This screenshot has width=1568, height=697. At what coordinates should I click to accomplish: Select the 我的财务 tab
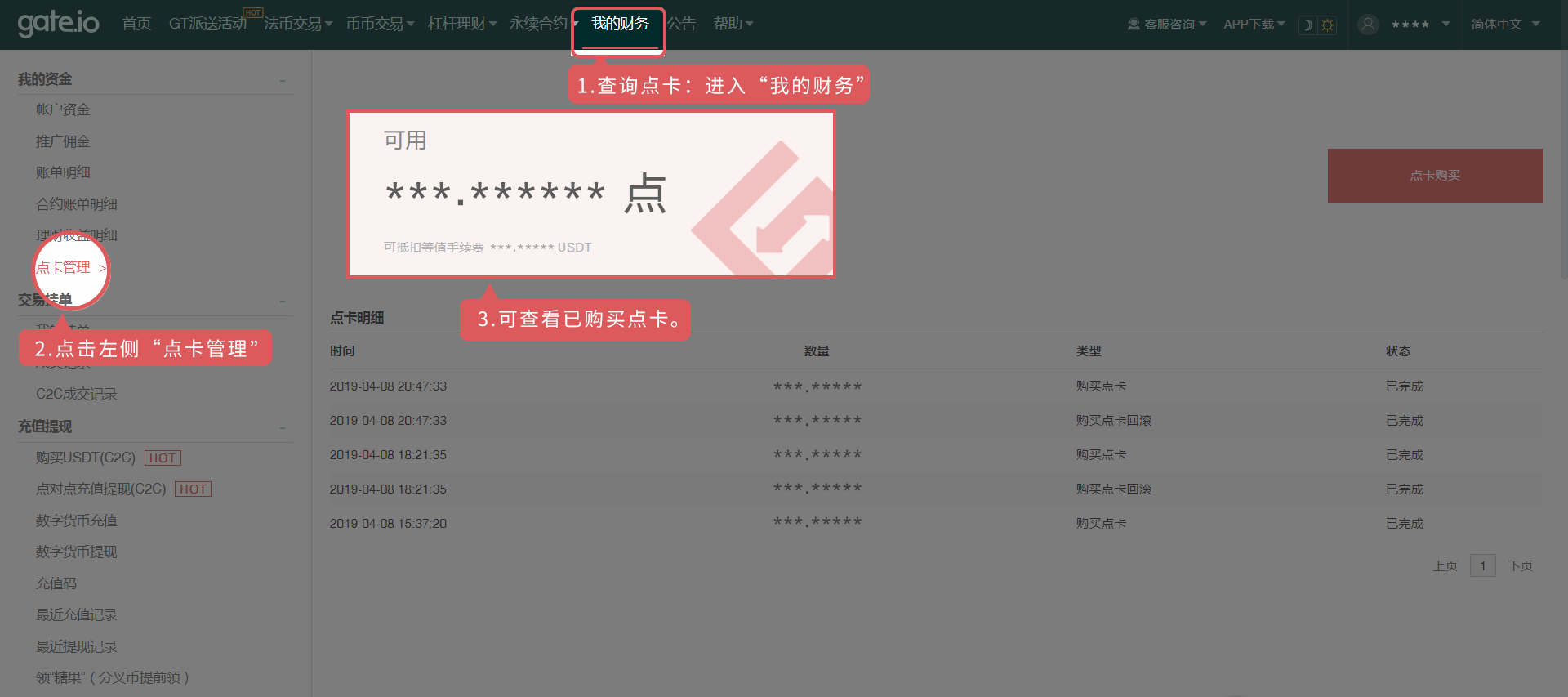coord(619,24)
